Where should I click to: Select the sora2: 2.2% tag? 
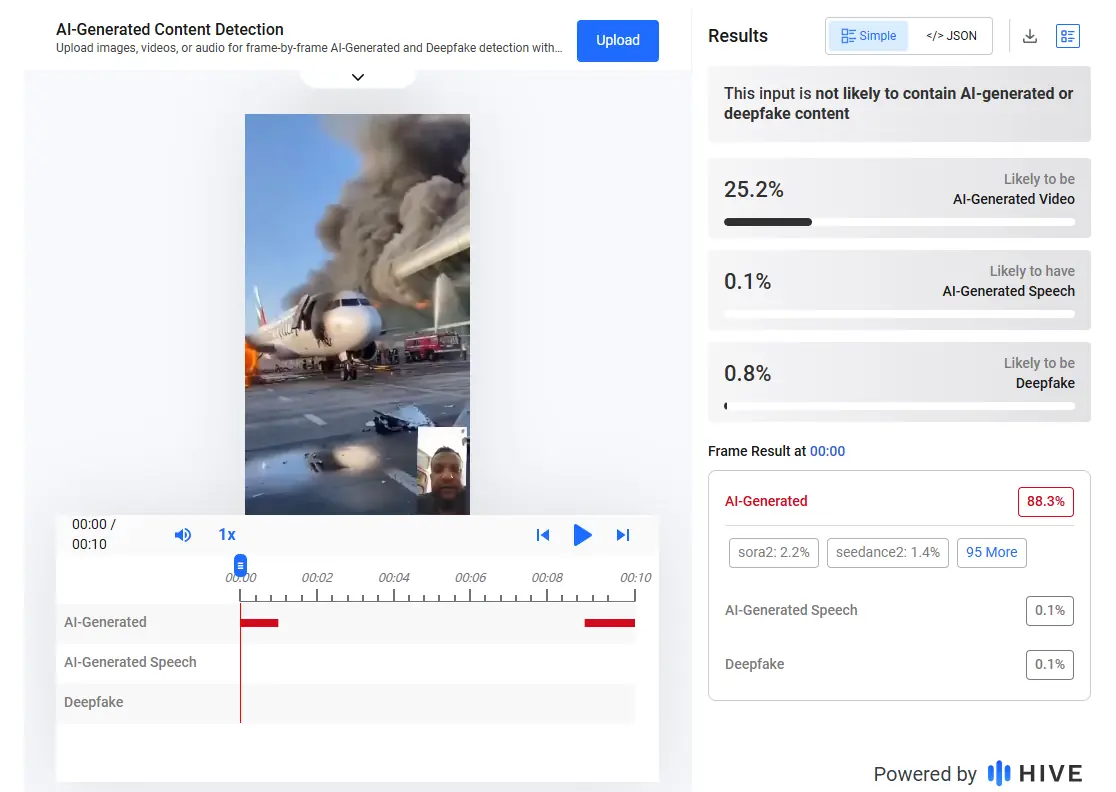coord(774,552)
